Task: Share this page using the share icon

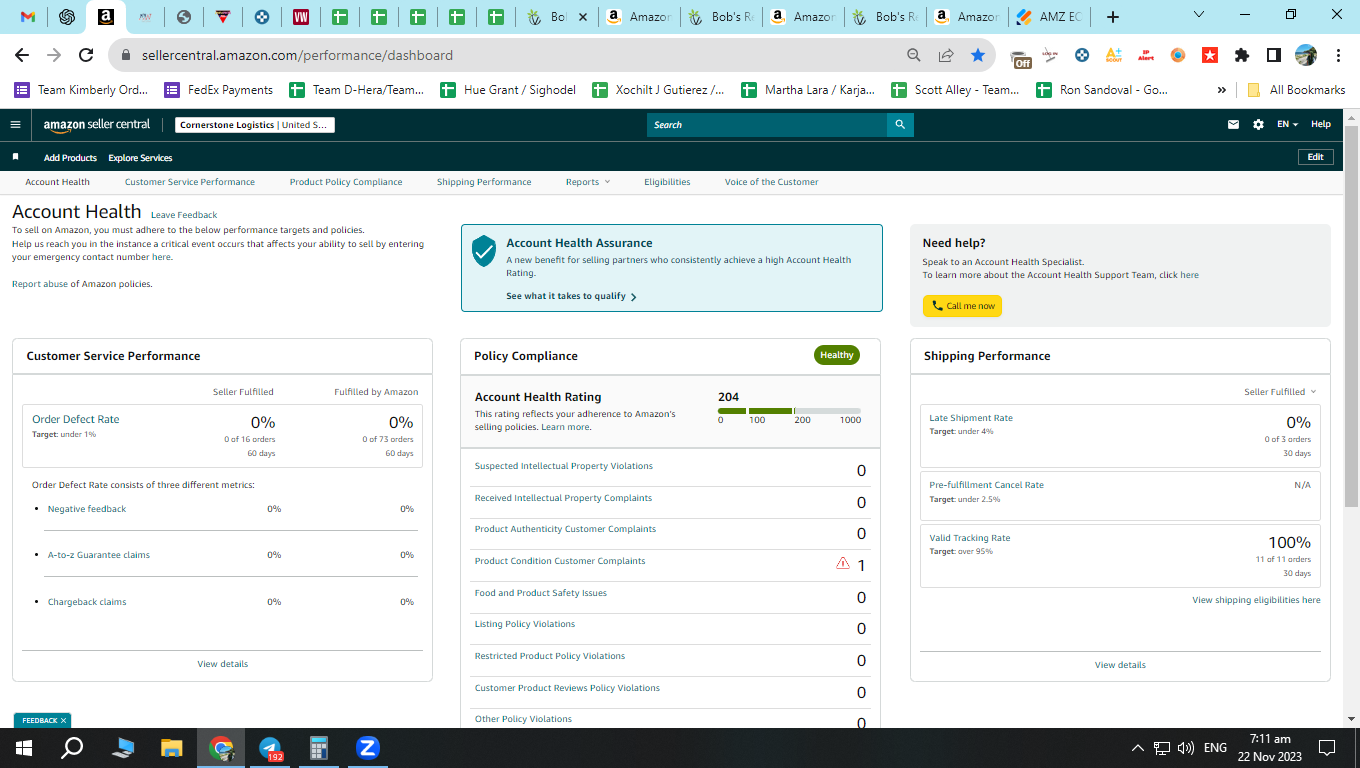Action: tap(946, 55)
